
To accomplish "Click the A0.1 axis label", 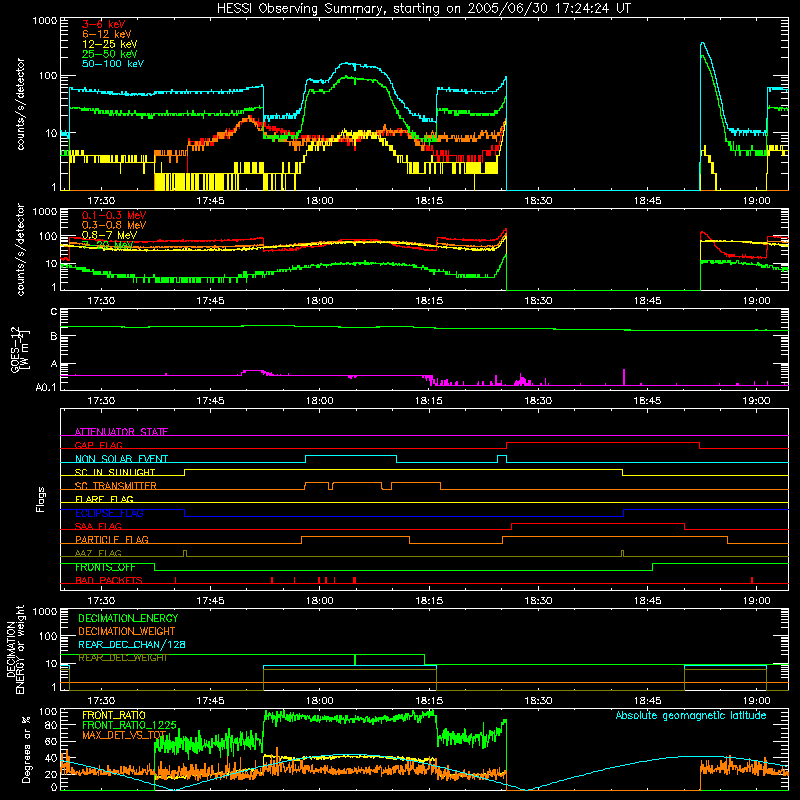I will tap(46, 387).
